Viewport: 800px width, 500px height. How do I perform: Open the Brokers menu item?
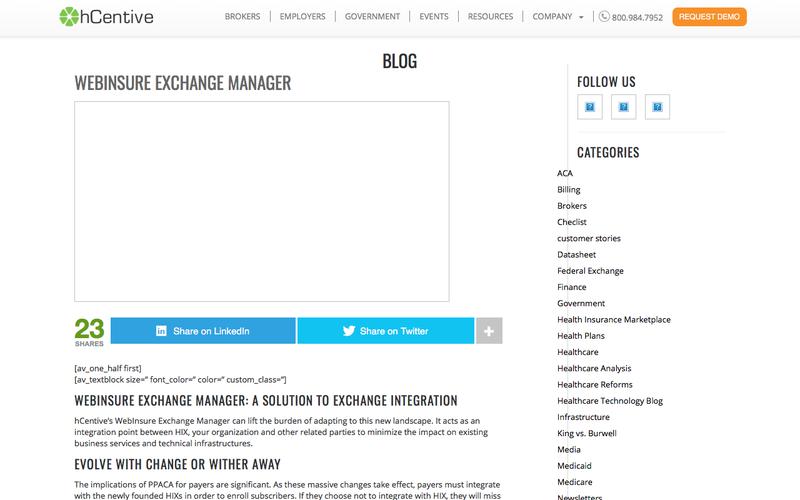pyautogui.click(x=242, y=16)
